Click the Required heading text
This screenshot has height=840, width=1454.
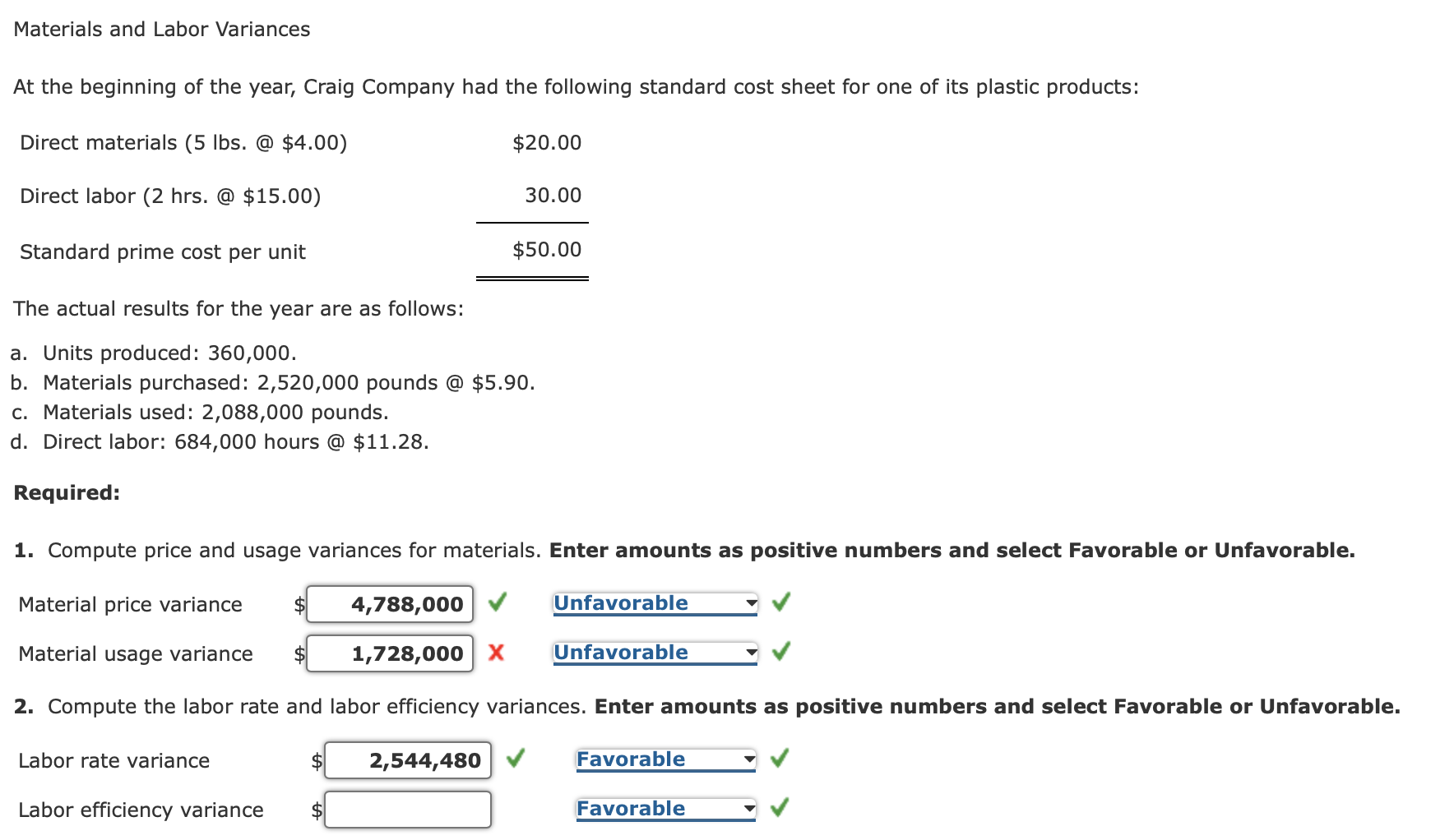[67, 492]
